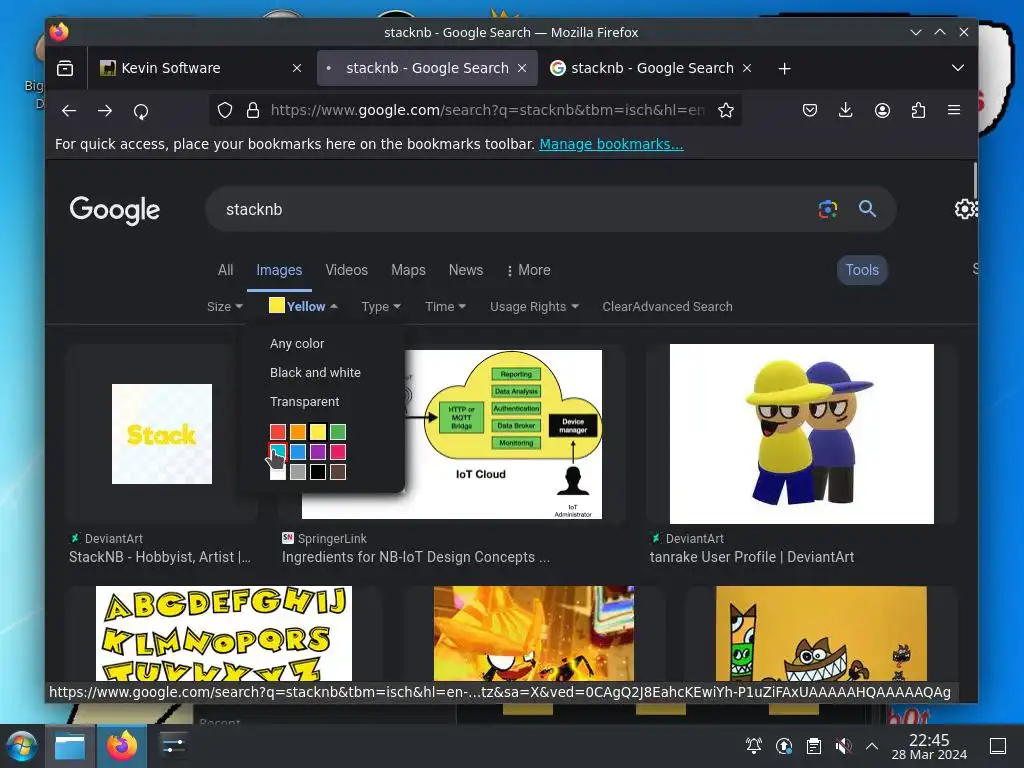Image resolution: width=1024 pixels, height=768 pixels.
Task: Expand the Time filter dropdown
Action: point(445,306)
